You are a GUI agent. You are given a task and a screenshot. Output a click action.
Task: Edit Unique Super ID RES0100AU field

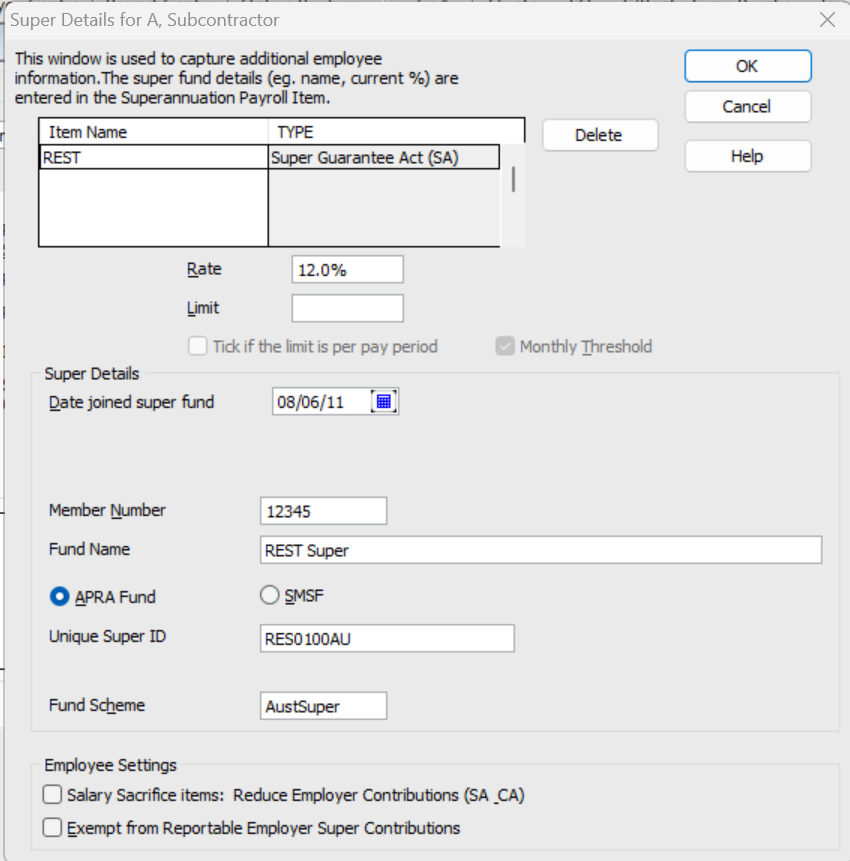387,639
